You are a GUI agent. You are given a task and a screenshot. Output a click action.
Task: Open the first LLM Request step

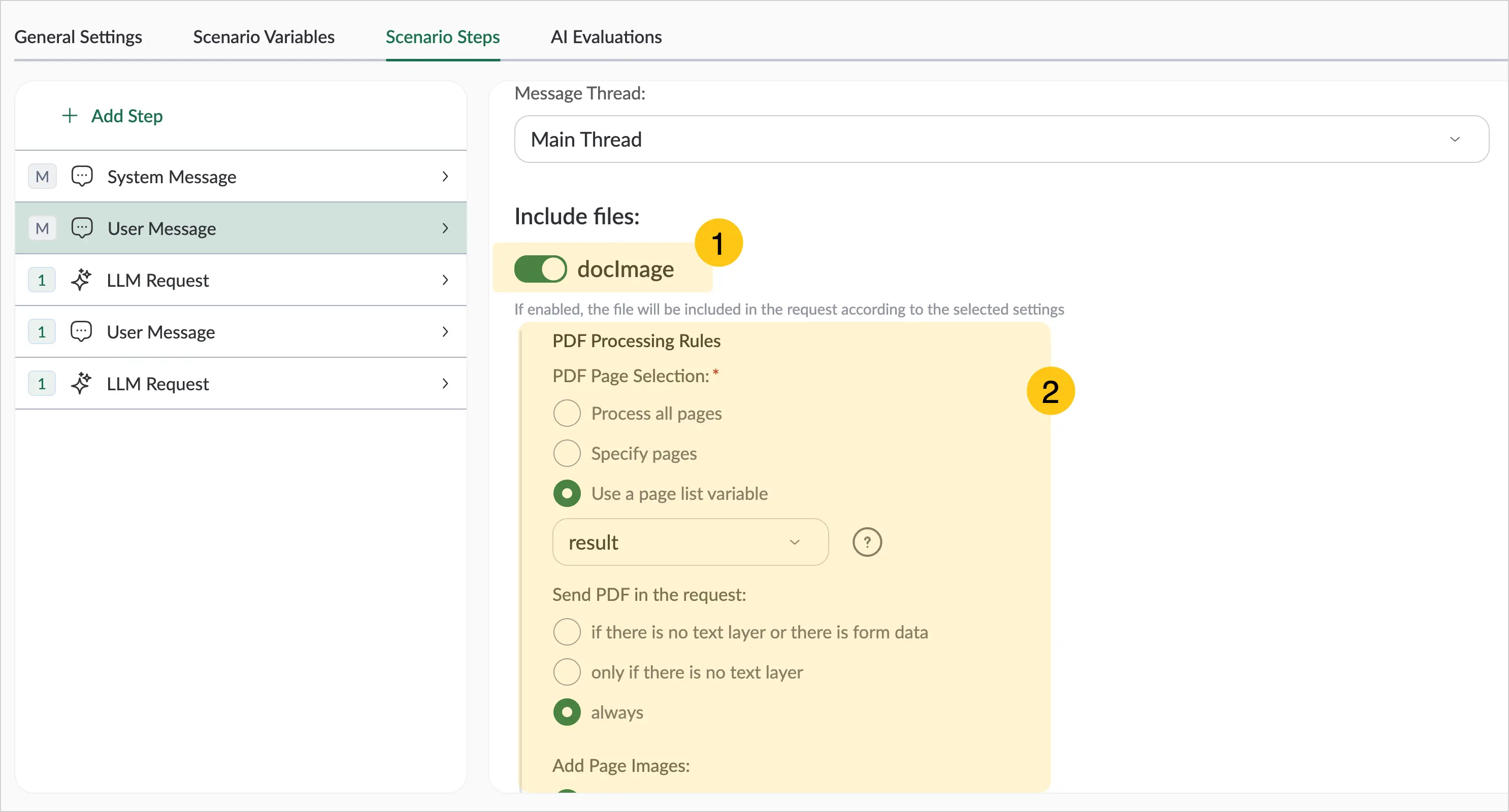tap(241, 280)
